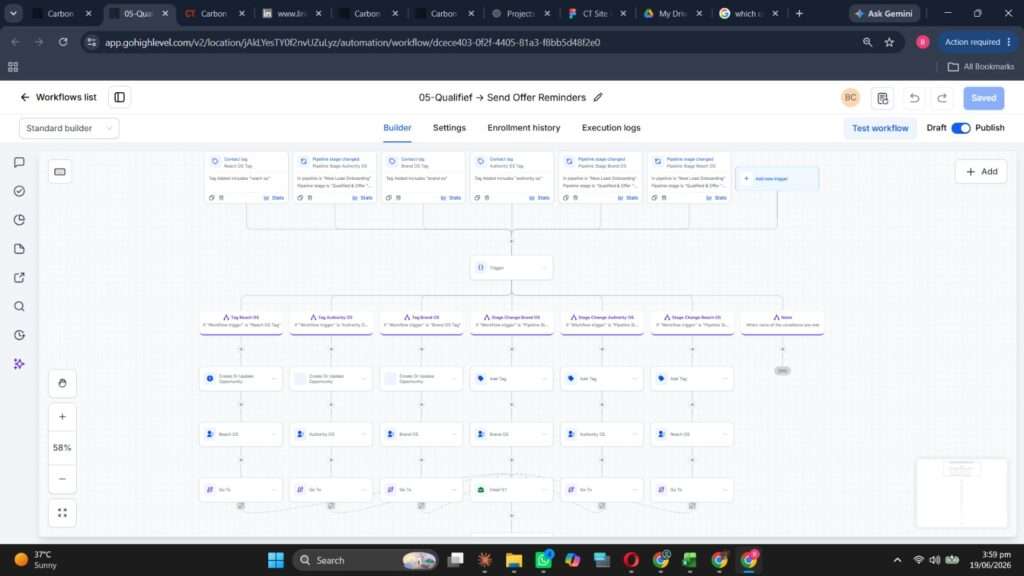Open the apps grid in bookmarks bar
The height and width of the screenshot is (576, 1024).
point(13,67)
